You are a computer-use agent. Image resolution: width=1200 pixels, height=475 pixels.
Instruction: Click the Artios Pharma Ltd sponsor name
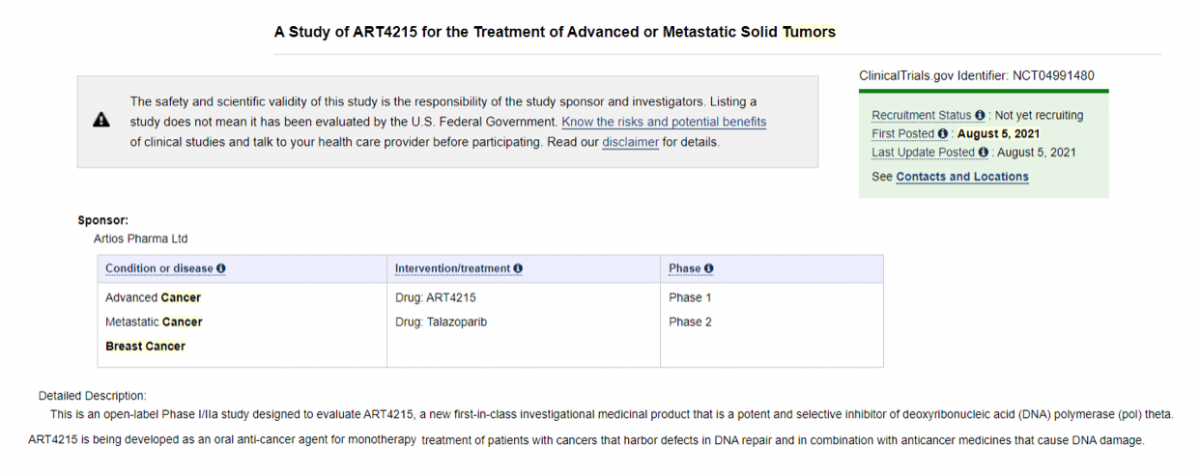pyautogui.click(x=140, y=239)
